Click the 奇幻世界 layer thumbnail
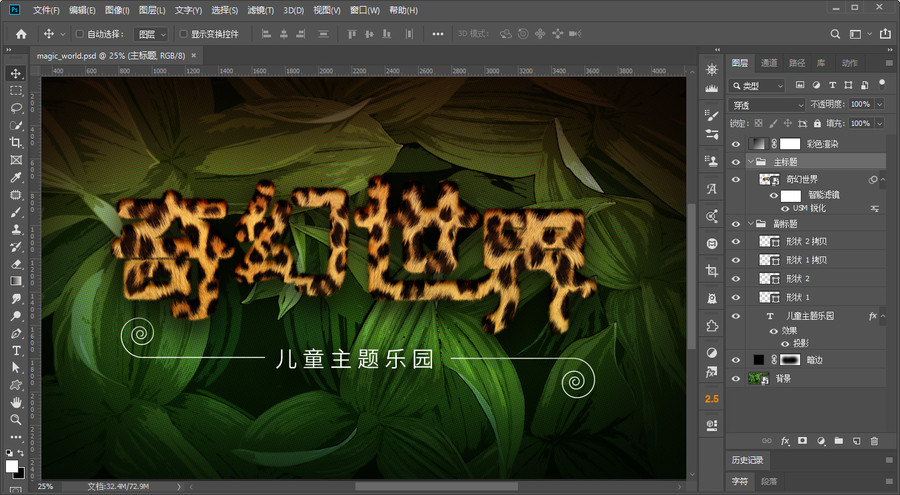 click(769, 180)
